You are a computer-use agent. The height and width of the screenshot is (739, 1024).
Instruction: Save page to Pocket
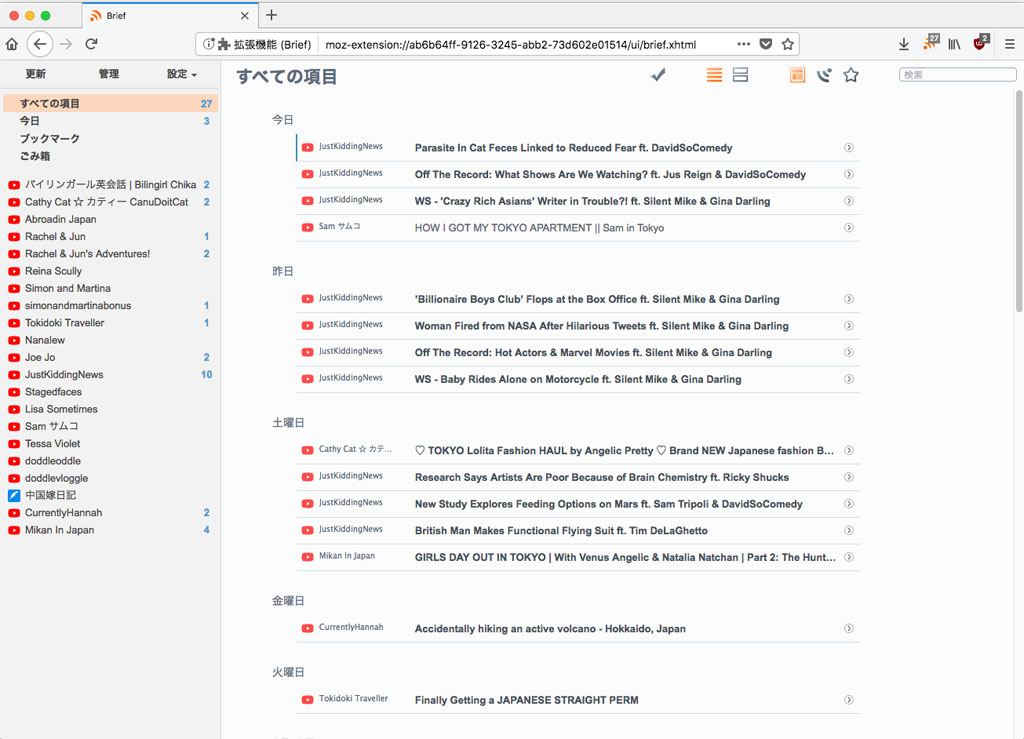pyautogui.click(x=766, y=44)
